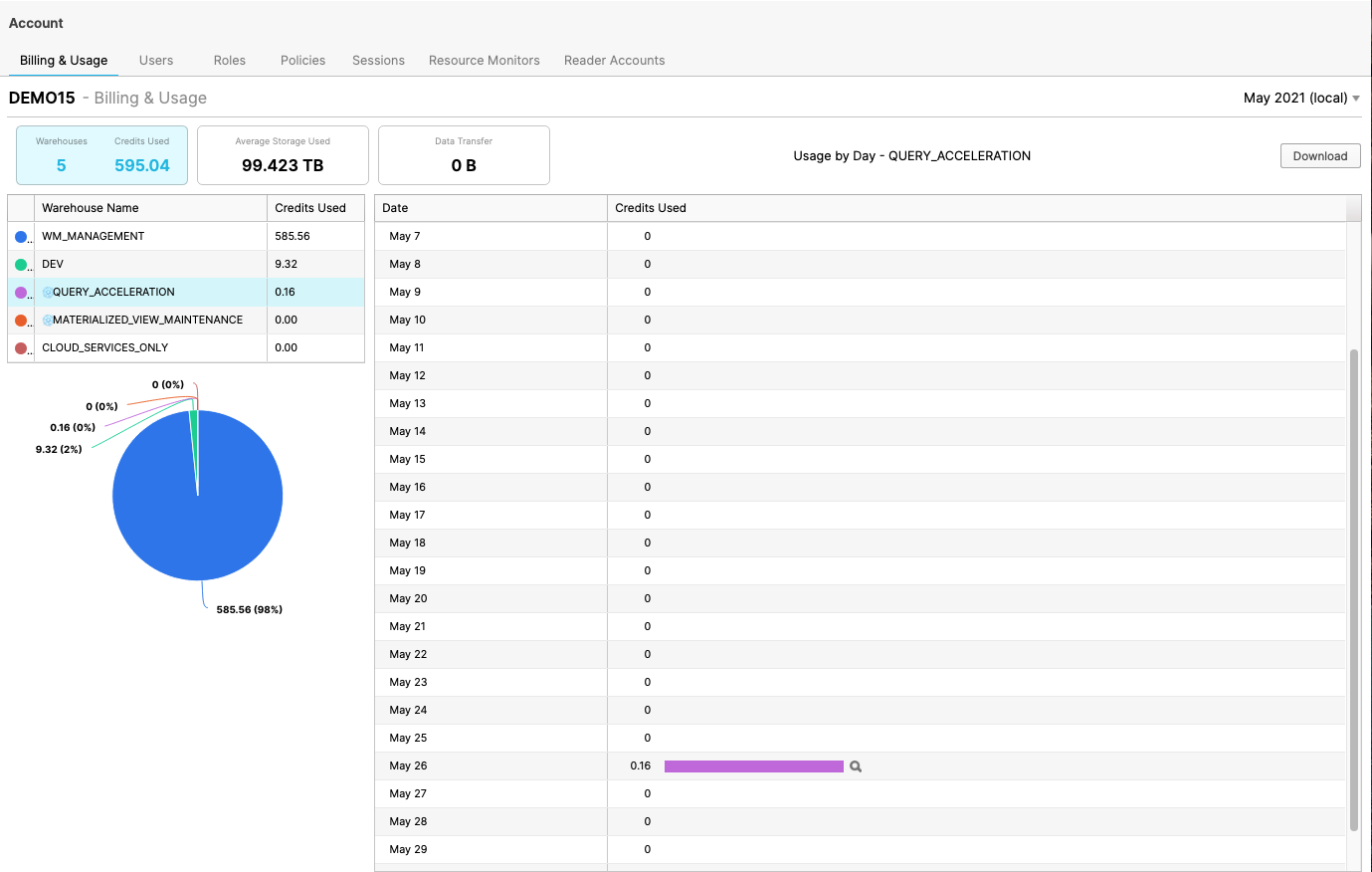Click the Download button
The height and width of the screenshot is (872, 1372).
[1320, 155]
